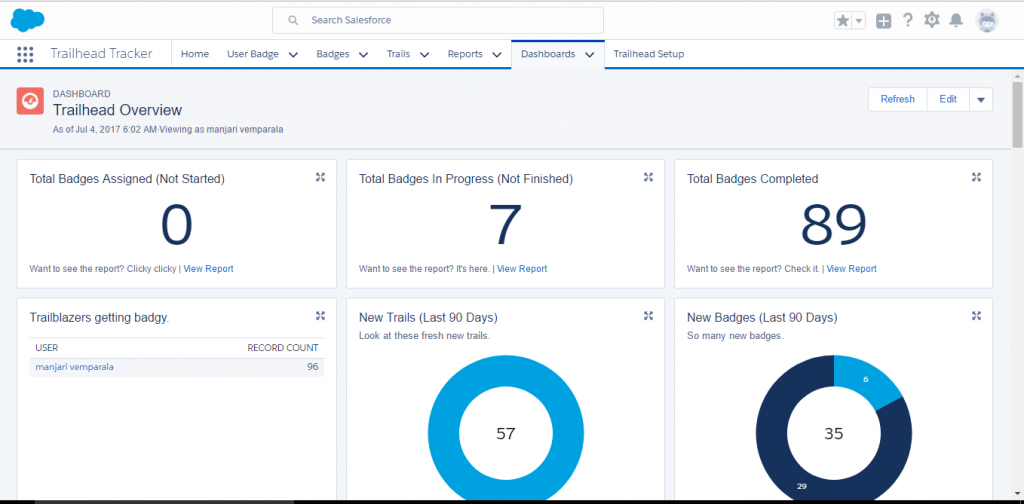Expand the Trailblazers getting badgy widget
1024x504 pixels.
click(x=320, y=316)
